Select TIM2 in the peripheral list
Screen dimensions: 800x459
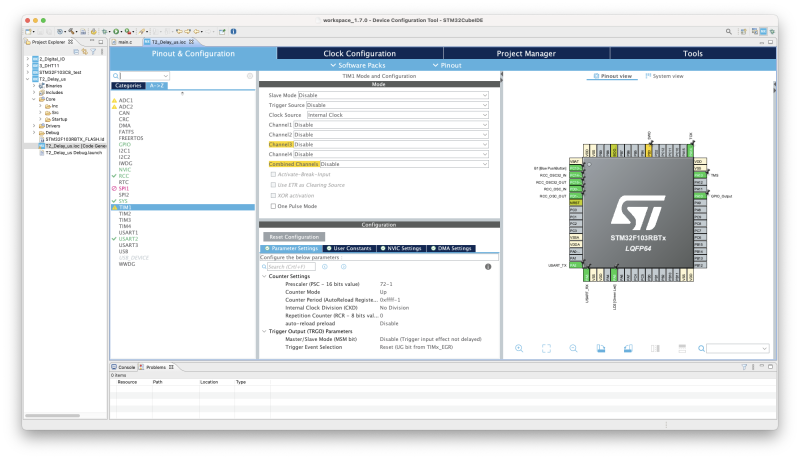click(x=125, y=214)
